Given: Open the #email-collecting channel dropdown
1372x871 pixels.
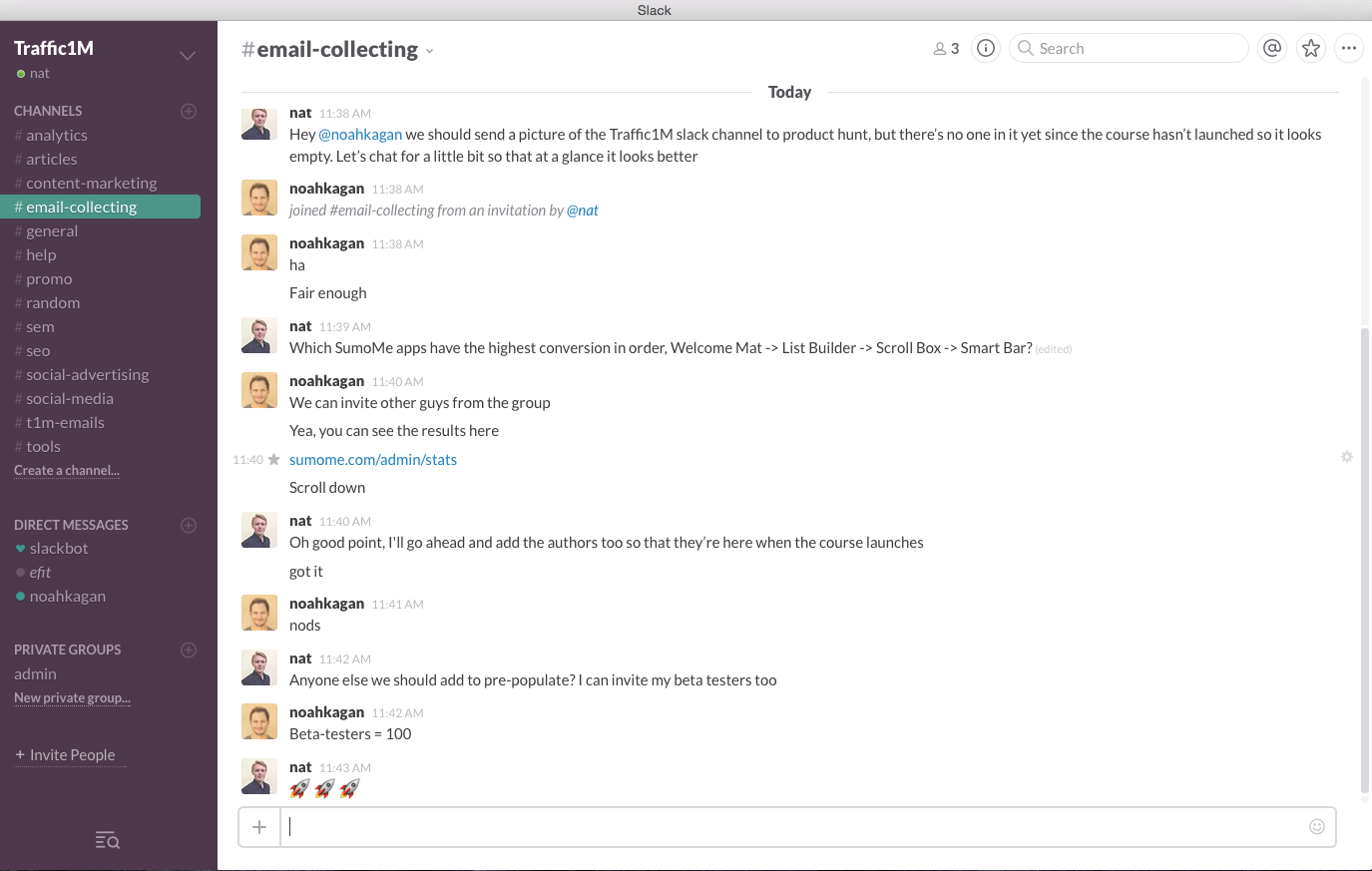Looking at the screenshot, I should (x=429, y=52).
